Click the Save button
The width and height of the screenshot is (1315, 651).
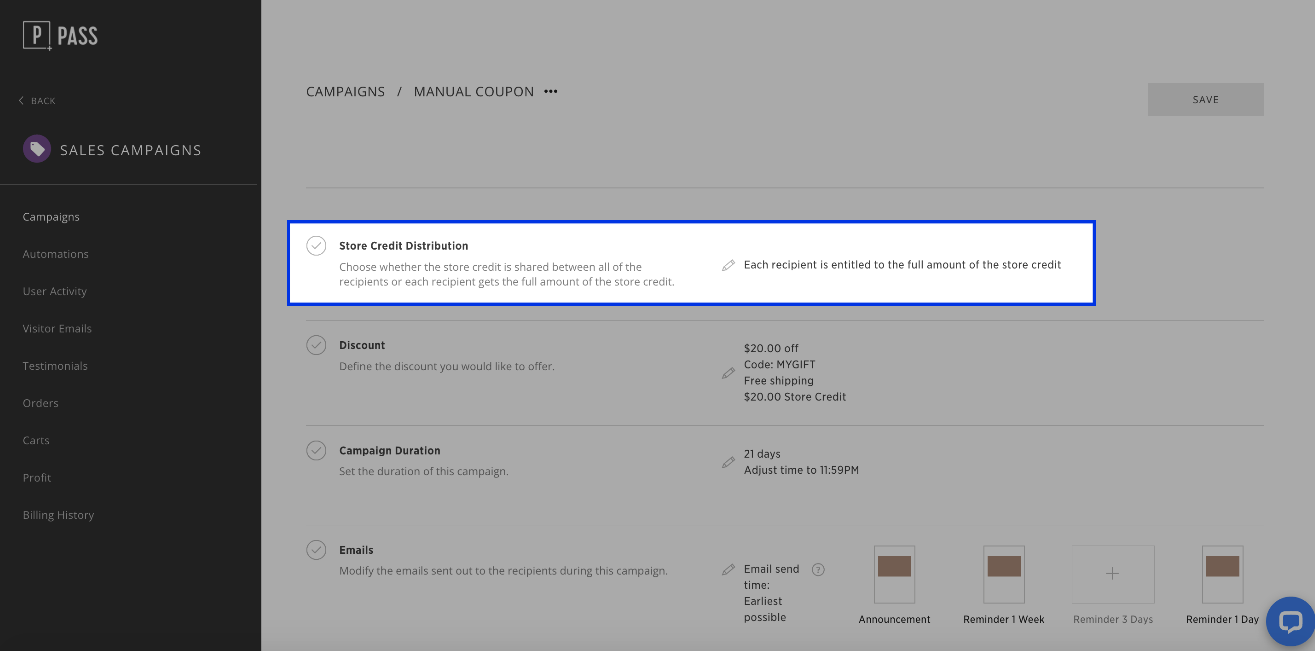[1206, 99]
